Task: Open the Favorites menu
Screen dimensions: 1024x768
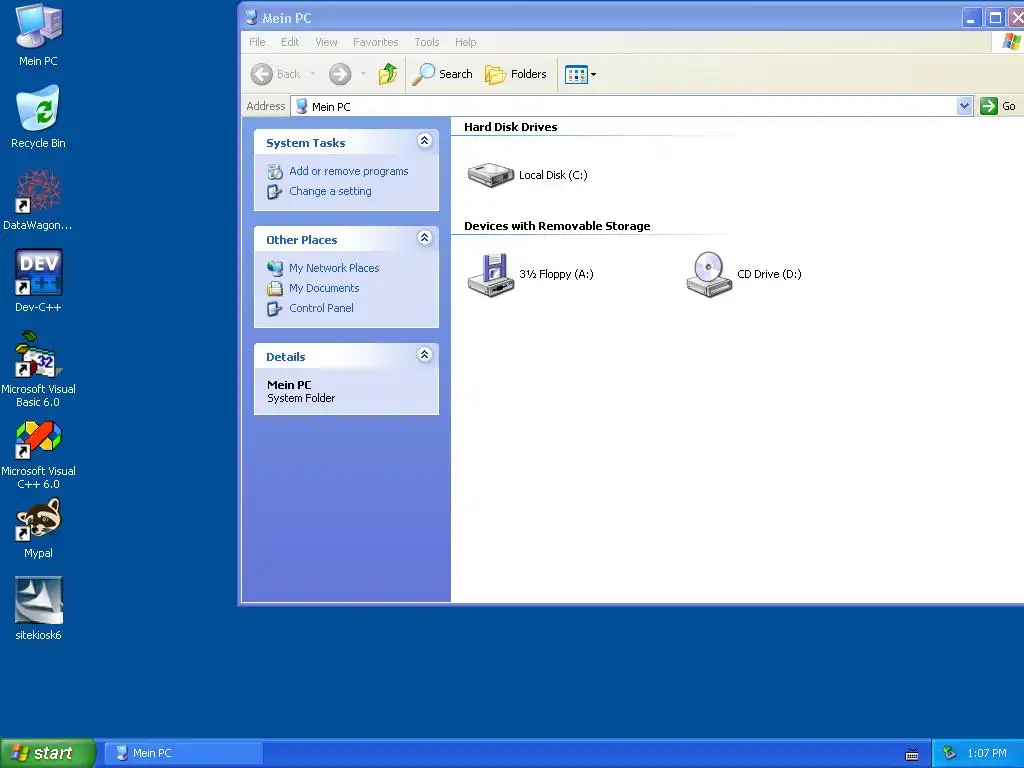Action: tap(376, 42)
